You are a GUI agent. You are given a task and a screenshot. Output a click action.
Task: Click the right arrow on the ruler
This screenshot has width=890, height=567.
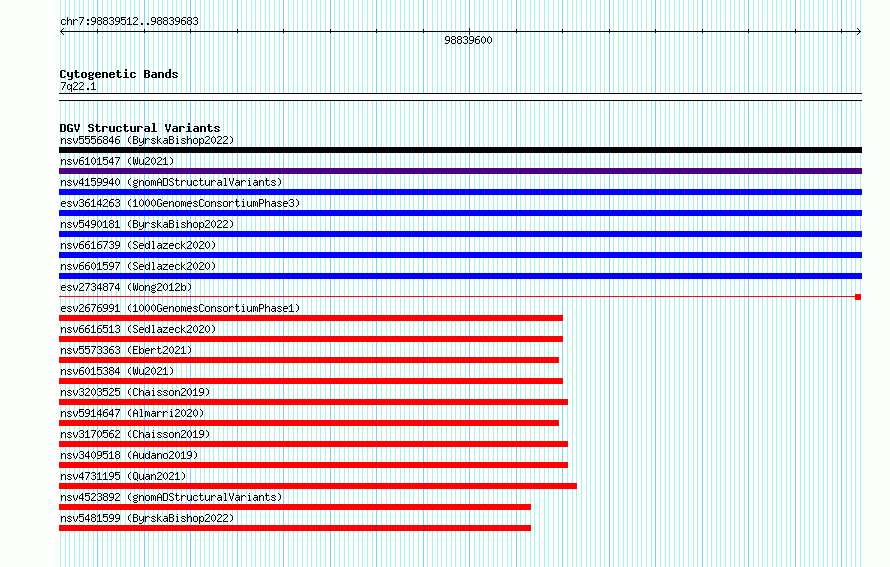(x=859, y=32)
